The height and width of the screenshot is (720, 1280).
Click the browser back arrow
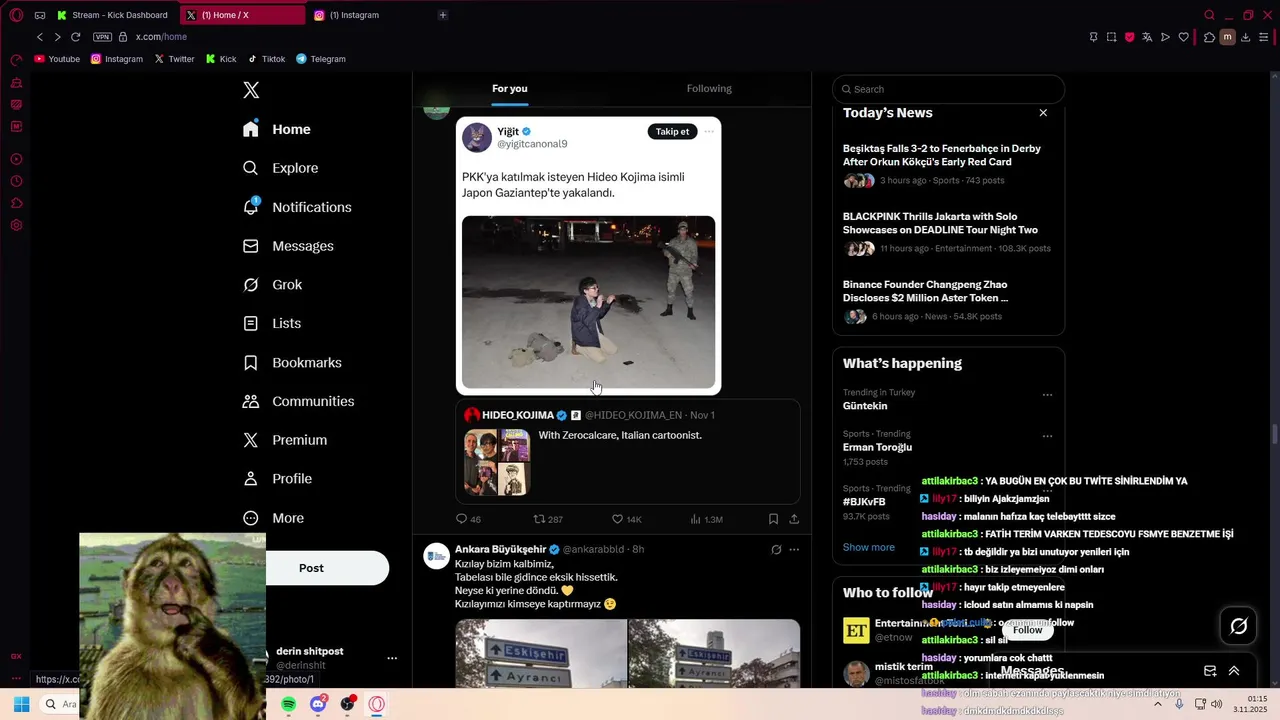point(40,37)
